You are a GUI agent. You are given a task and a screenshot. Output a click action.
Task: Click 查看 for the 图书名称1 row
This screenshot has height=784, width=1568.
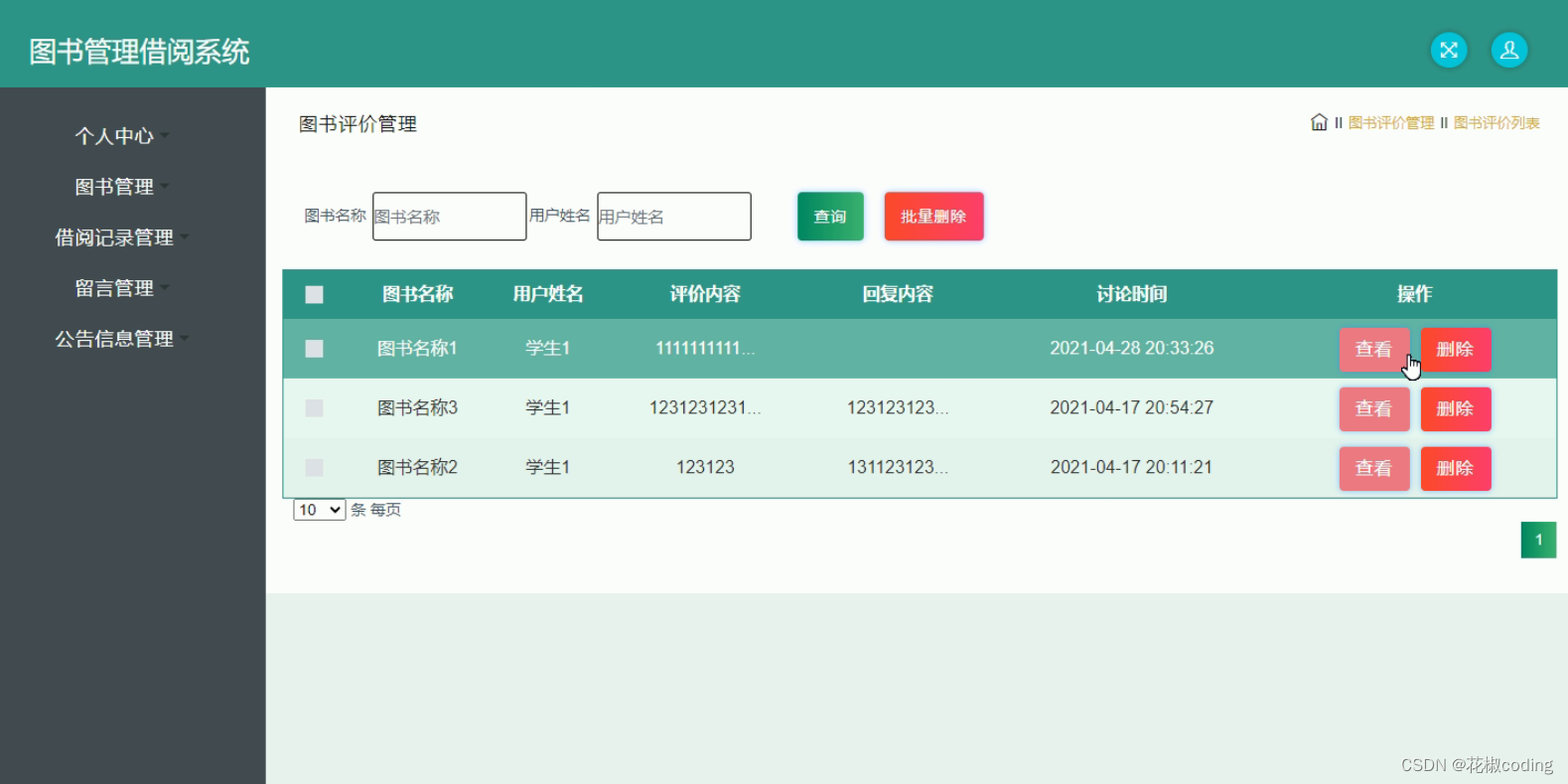click(1374, 349)
